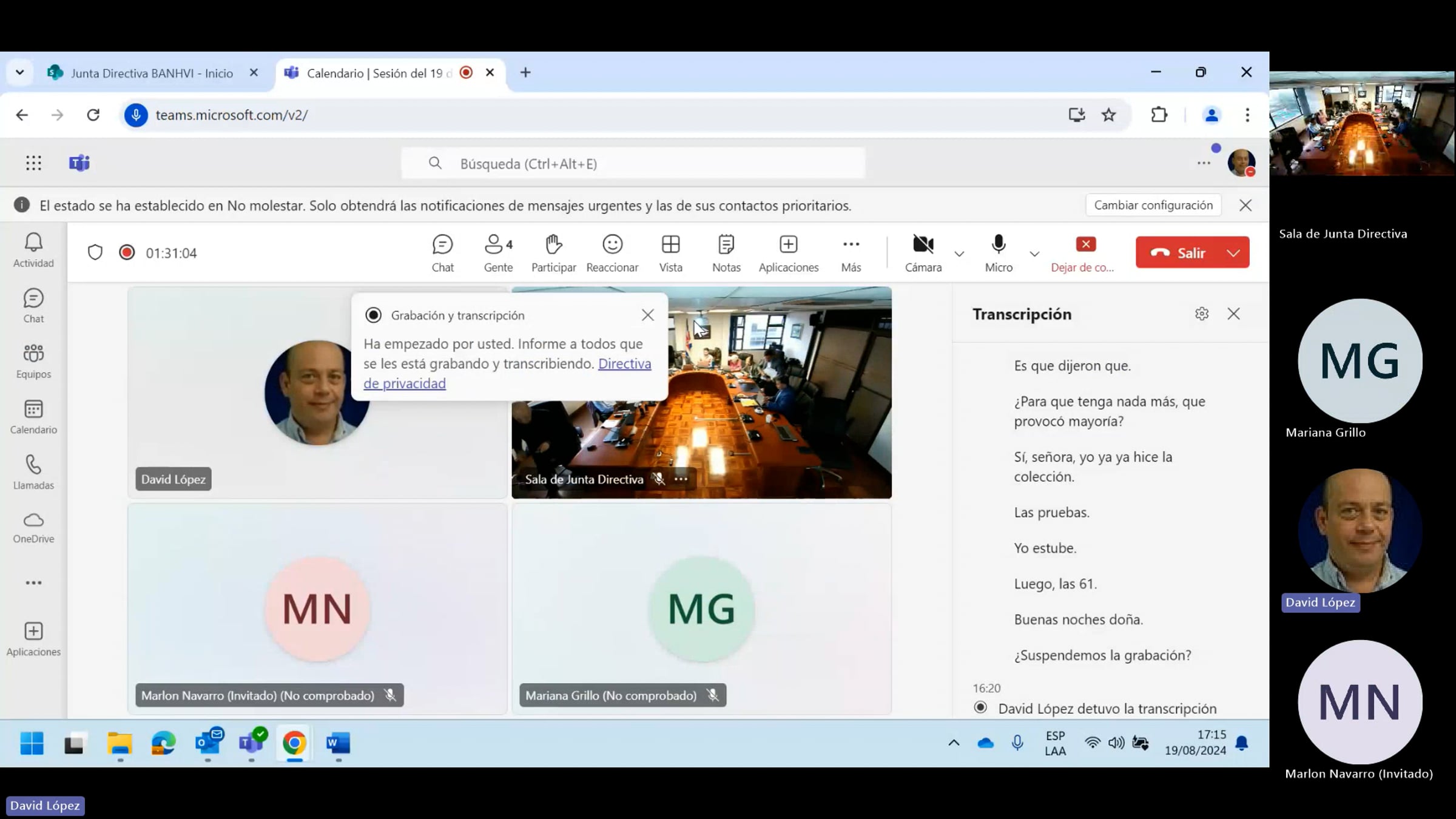Open meeting Notas
Viewport: 1456px width, 819px height.
pyautogui.click(x=726, y=253)
